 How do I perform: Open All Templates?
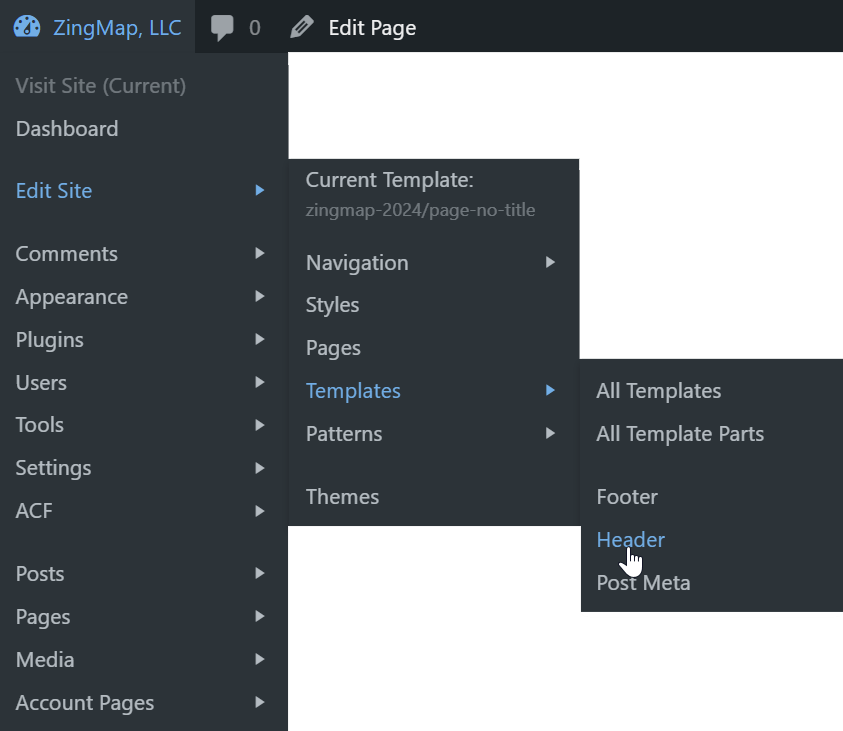pos(659,391)
